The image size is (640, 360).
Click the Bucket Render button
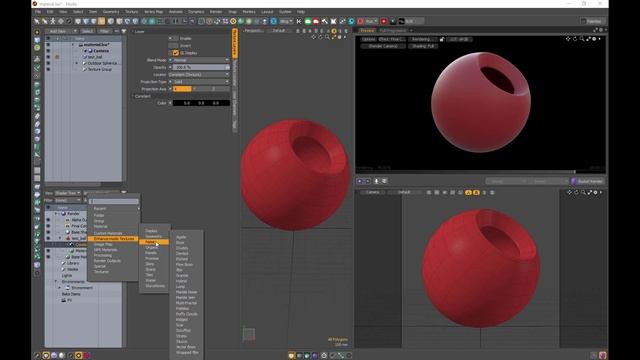(587, 181)
